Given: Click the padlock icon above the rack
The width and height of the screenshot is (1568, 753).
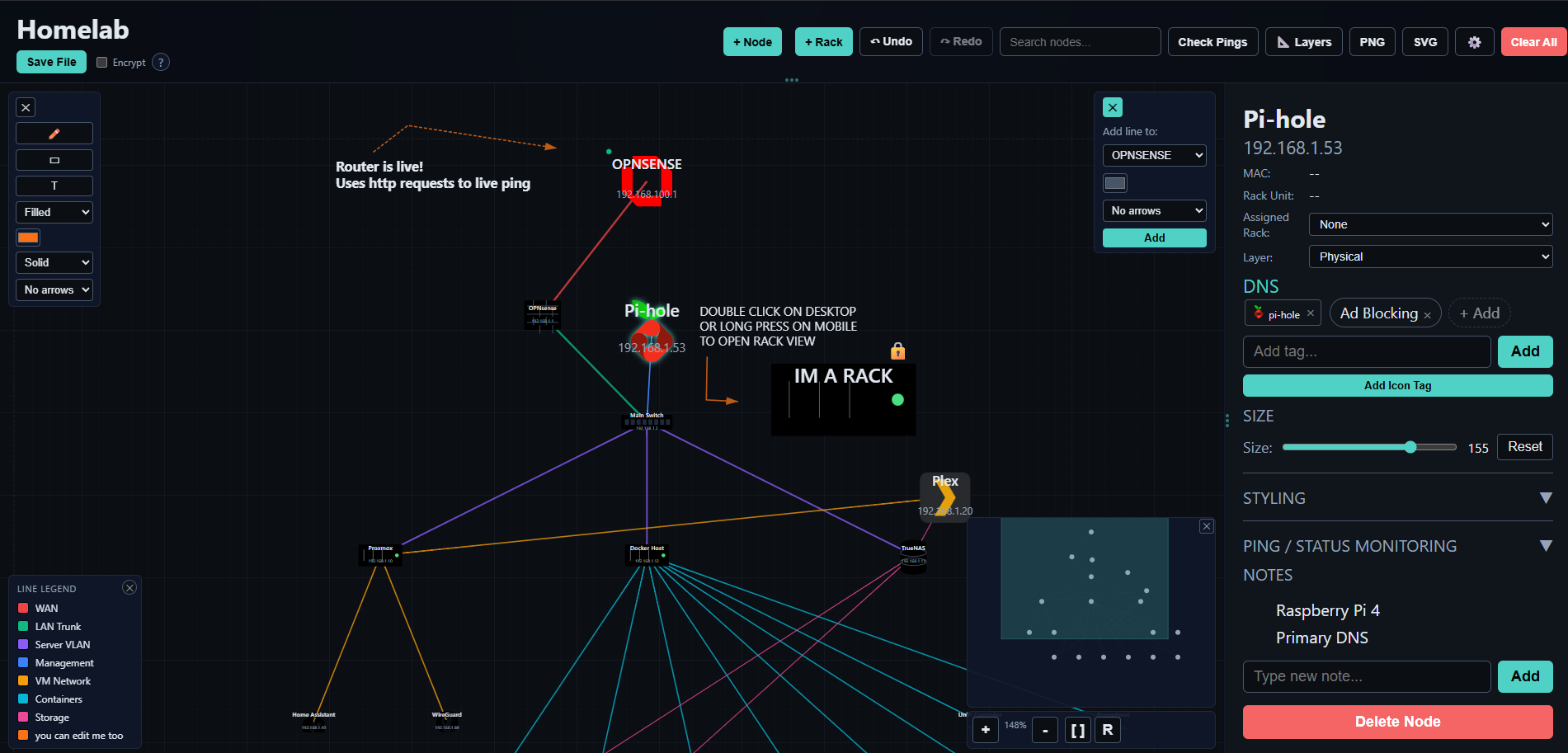Looking at the screenshot, I should (x=898, y=351).
